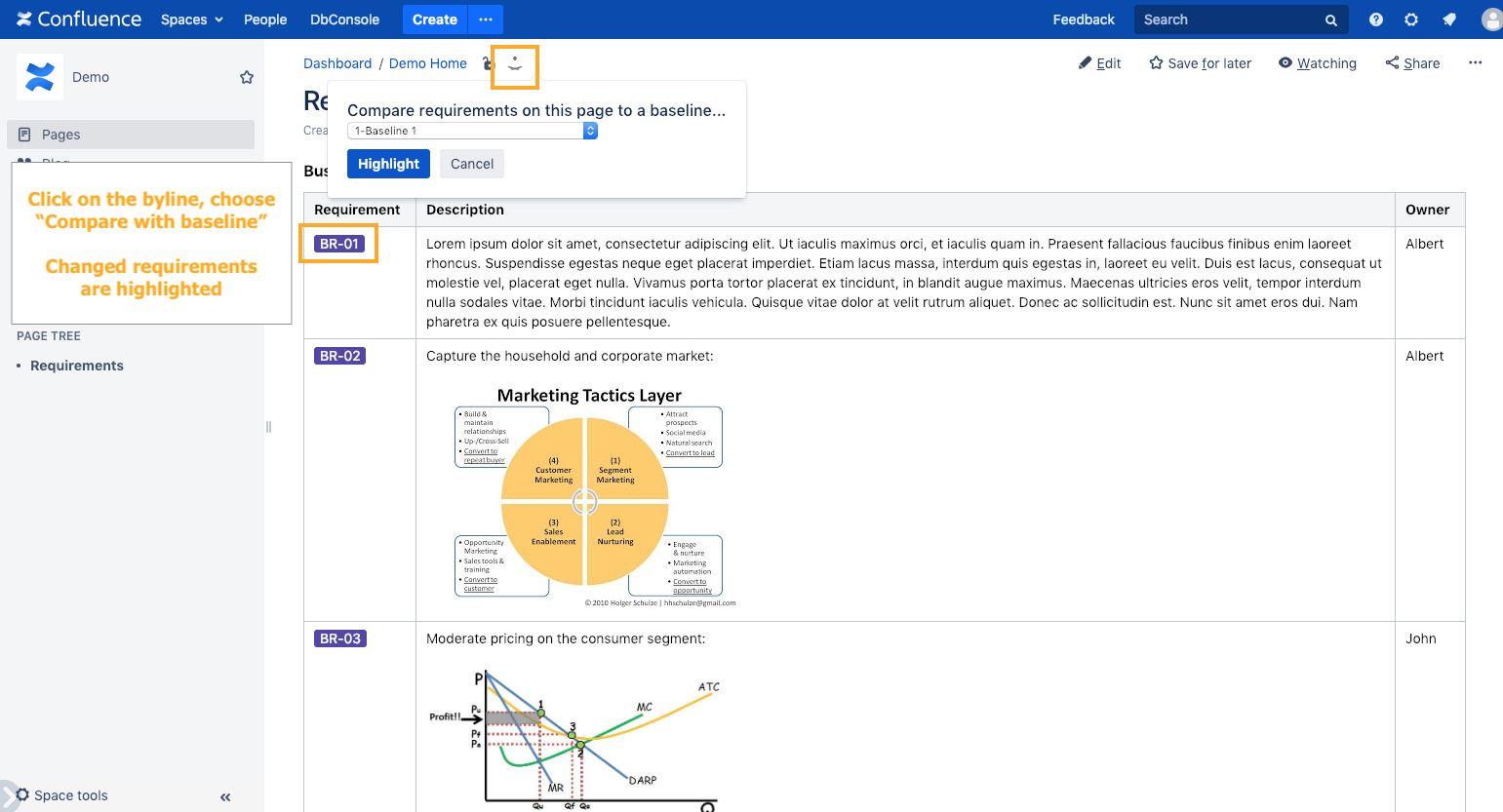The width and height of the screenshot is (1503, 812).
Task: Open the People menu item
Action: pos(265,19)
